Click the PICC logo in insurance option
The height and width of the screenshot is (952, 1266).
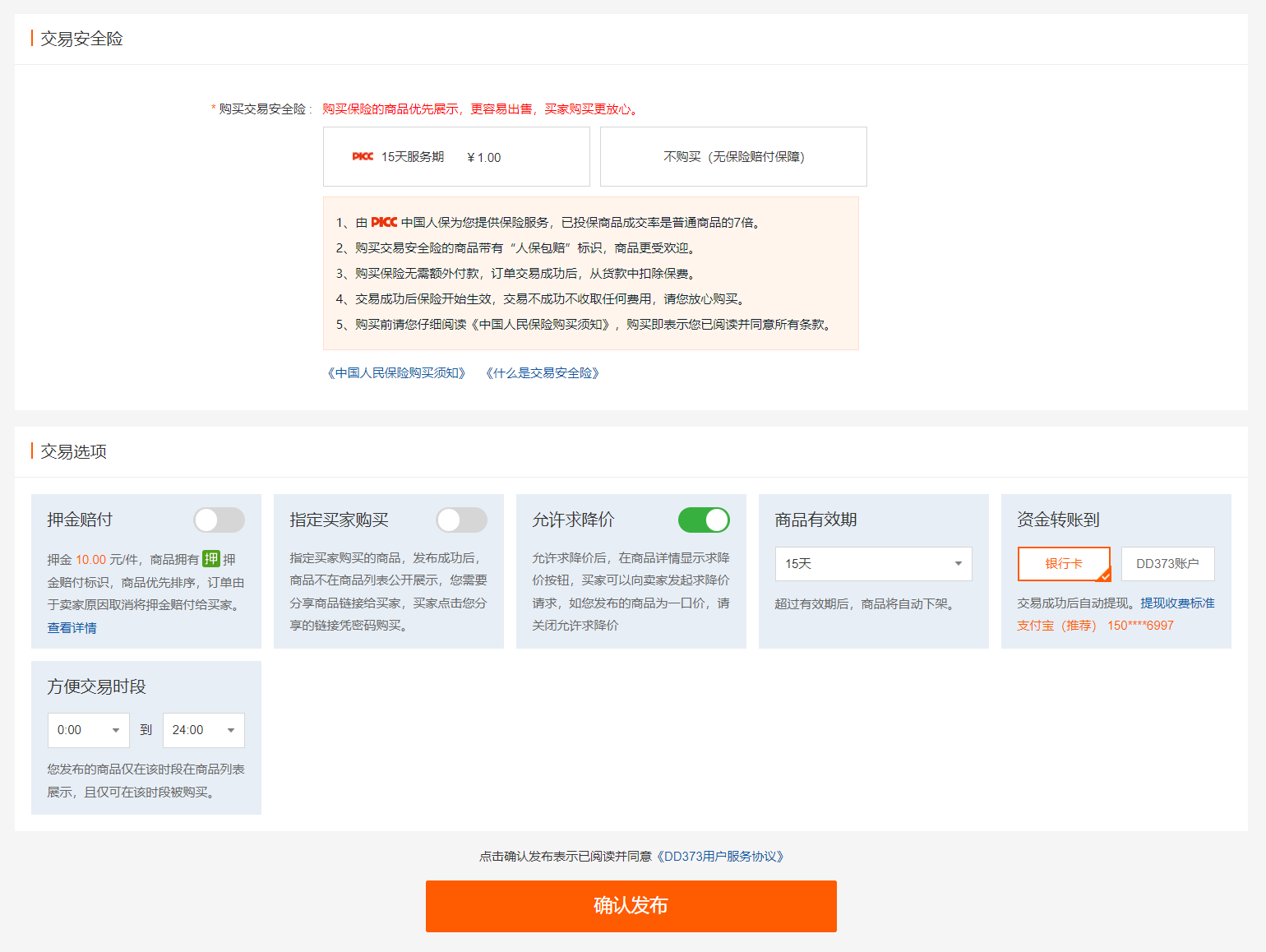pos(363,156)
